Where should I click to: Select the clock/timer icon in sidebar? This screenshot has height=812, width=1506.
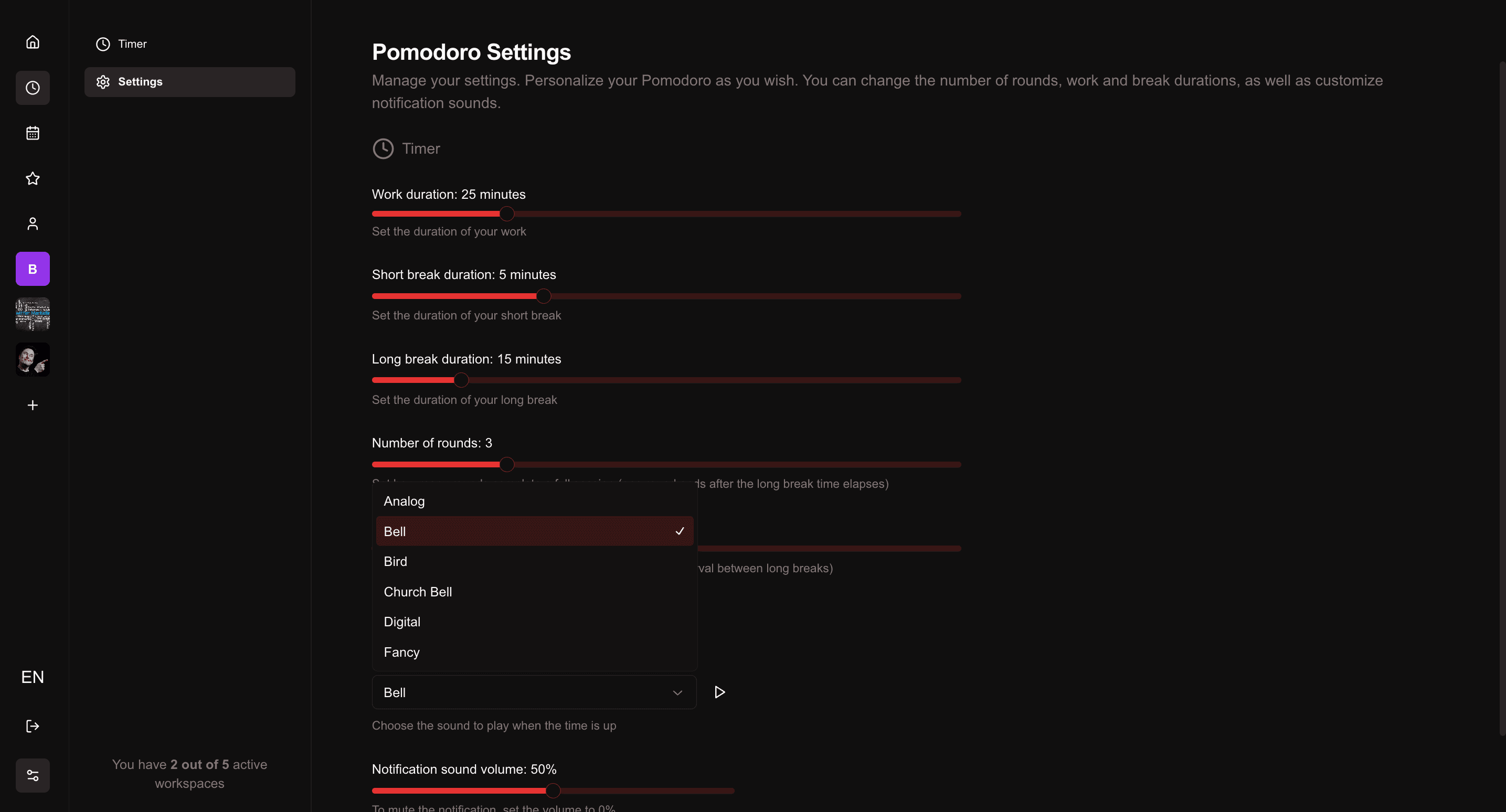(x=32, y=88)
